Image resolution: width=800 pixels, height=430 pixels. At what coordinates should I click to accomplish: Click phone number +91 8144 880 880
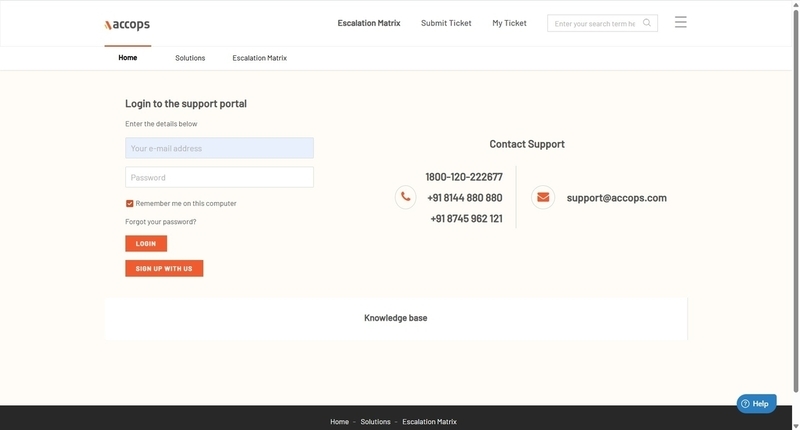point(465,198)
